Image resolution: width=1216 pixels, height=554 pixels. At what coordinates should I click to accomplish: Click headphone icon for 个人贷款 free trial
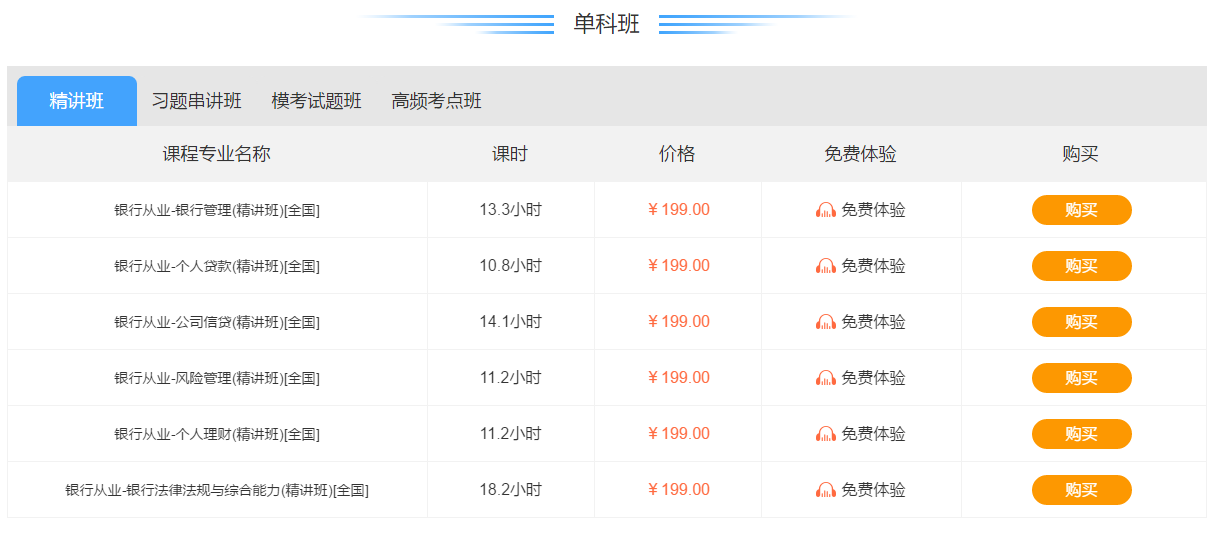(826, 266)
